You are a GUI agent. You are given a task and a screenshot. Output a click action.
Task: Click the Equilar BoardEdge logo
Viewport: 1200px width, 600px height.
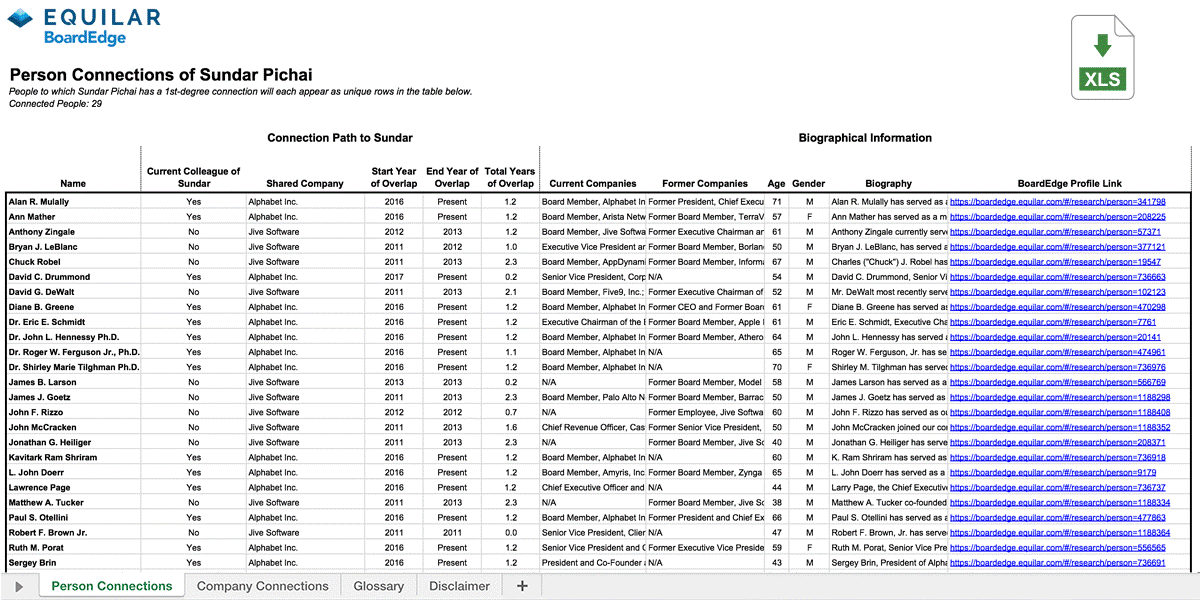pos(84,27)
